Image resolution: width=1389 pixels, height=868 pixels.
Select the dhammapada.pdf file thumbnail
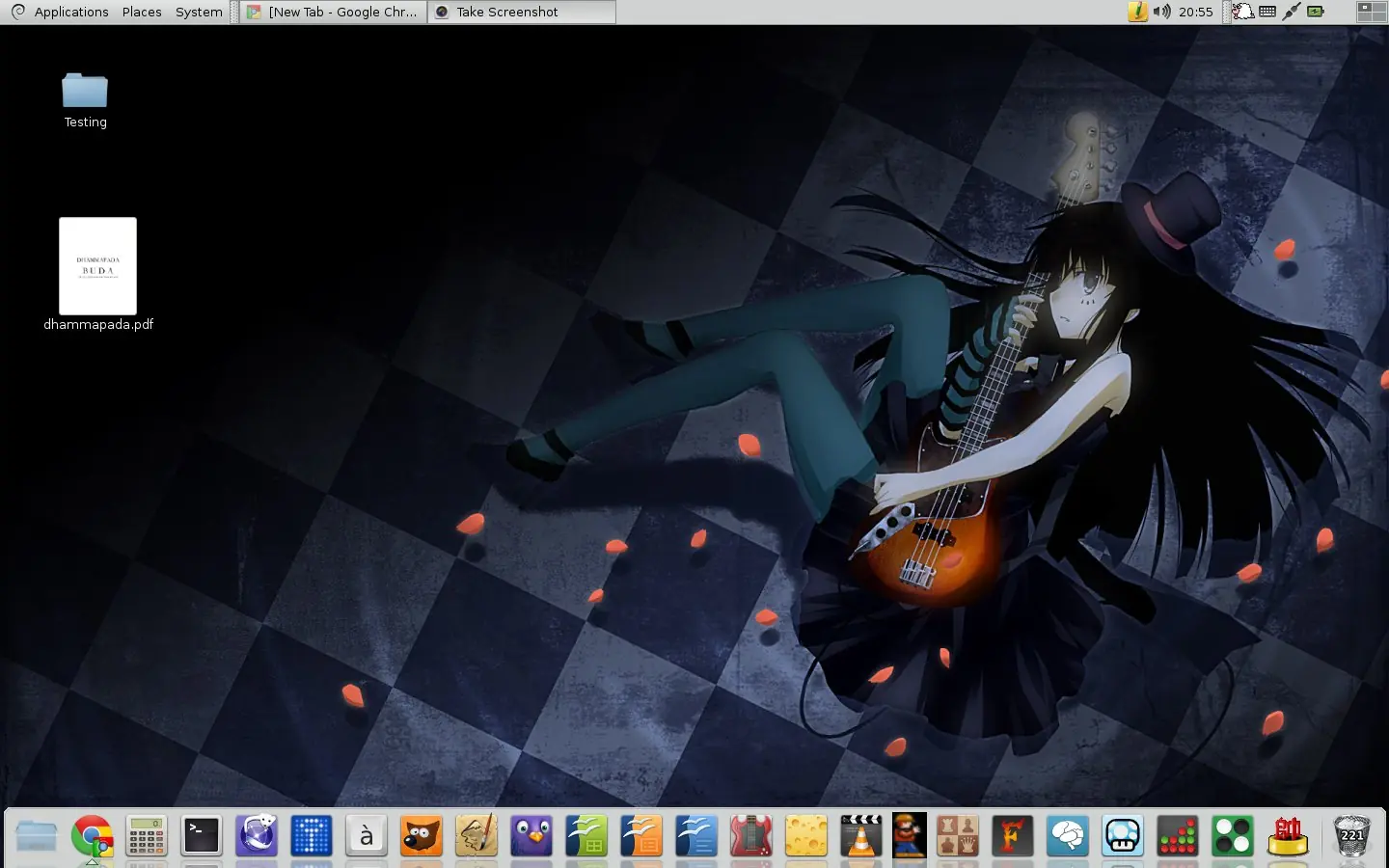pyautogui.click(x=97, y=266)
